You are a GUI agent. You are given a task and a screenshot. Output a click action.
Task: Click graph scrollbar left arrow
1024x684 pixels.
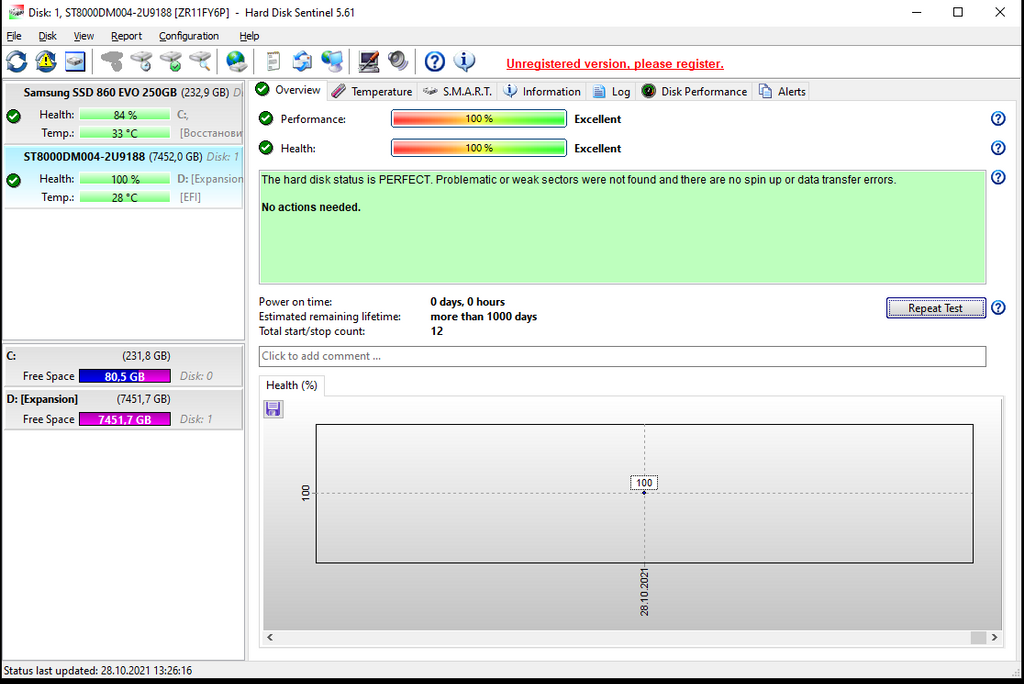[270, 638]
